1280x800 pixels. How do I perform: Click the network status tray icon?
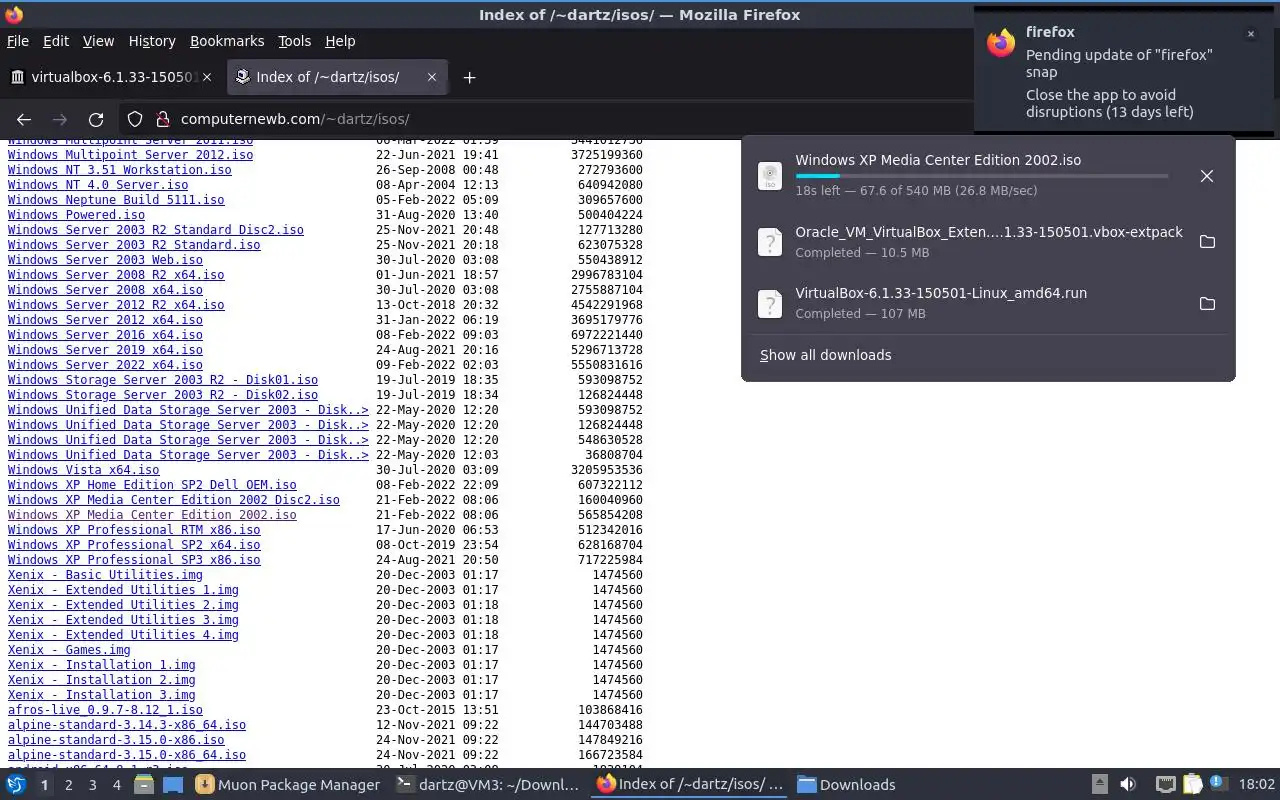coord(1166,785)
